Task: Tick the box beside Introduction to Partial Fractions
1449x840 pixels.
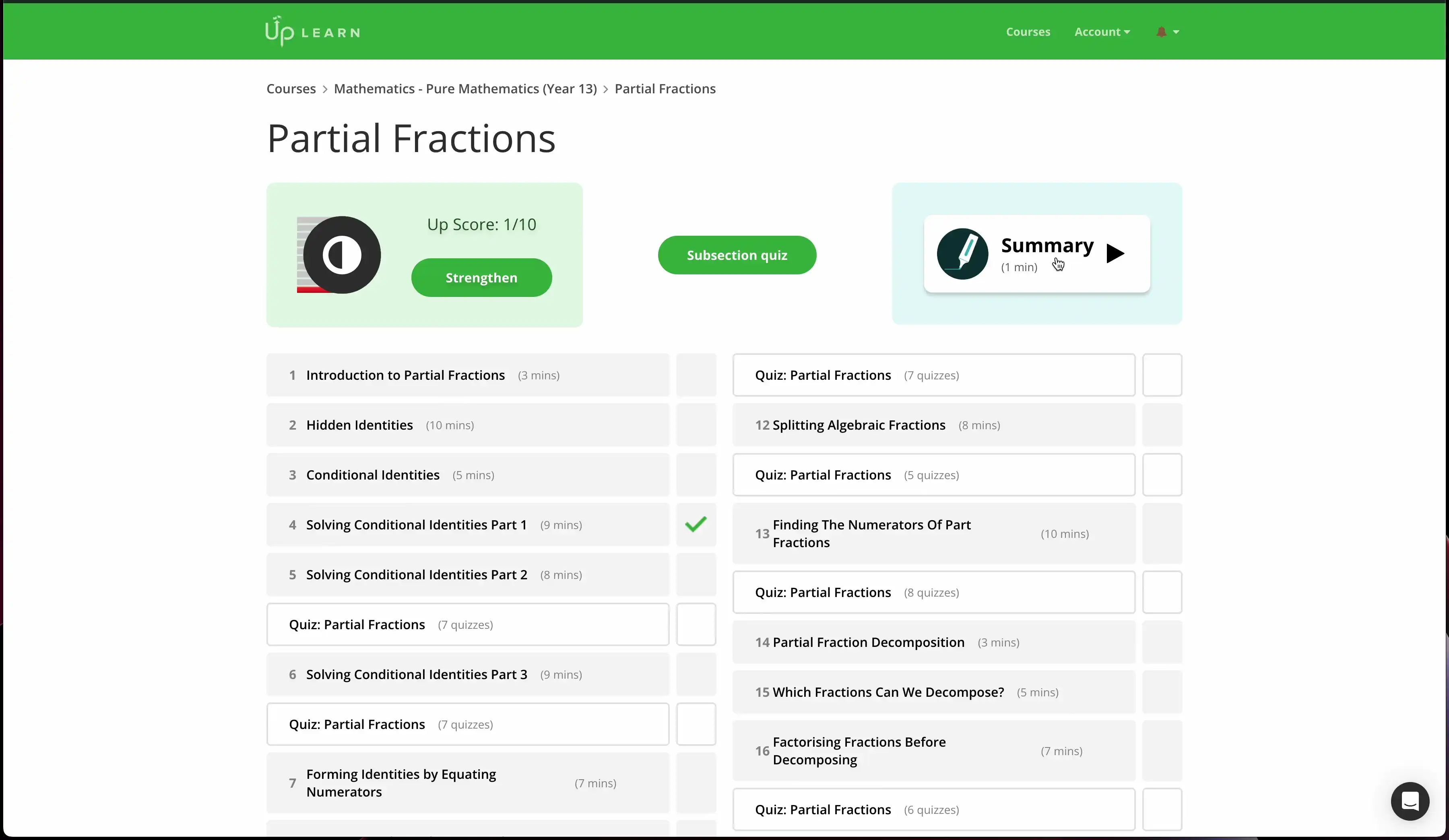Action: click(696, 375)
